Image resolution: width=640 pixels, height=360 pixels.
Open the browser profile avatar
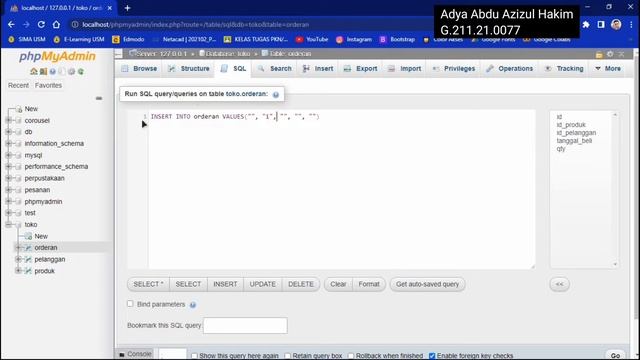click(x=616, y=24)
